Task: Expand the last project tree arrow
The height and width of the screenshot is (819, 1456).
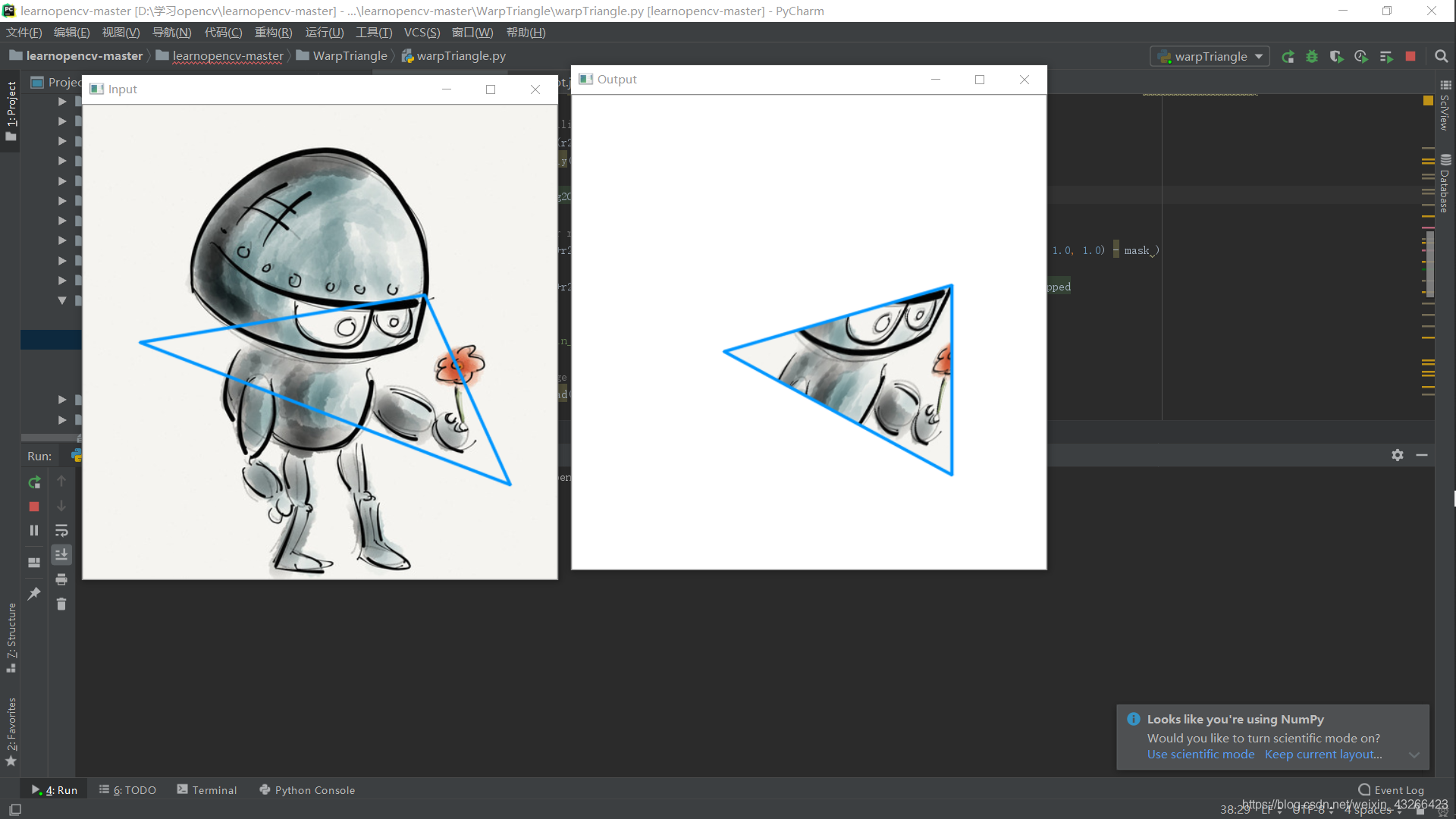Action: pyautogui.click(x=62, y=419)
